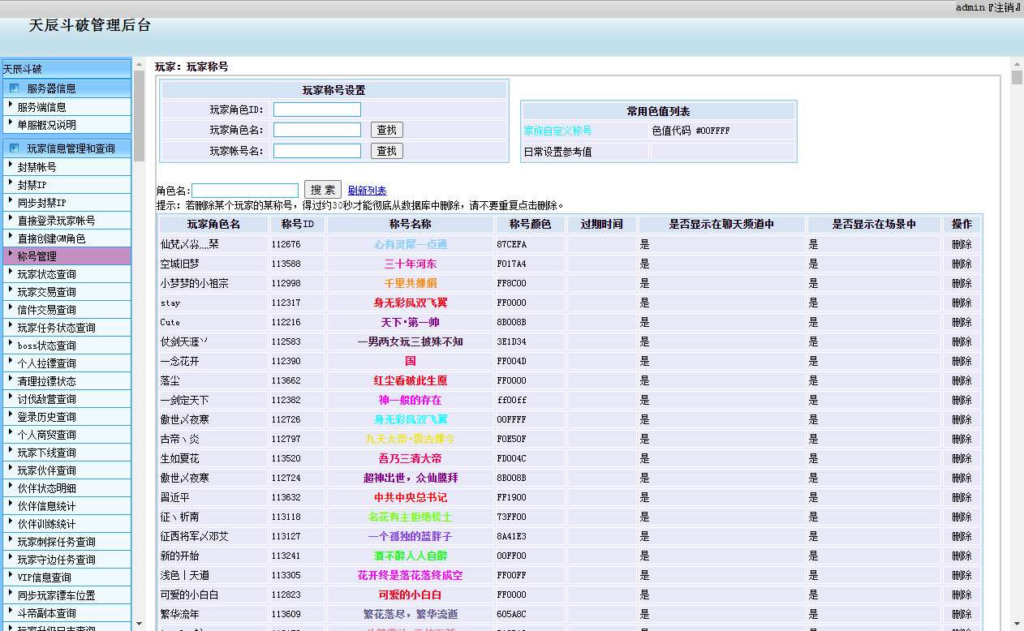
Task: Delete title 113662 红尘看破此生愿
Action: pyautogui.click(x=961, y=380)
